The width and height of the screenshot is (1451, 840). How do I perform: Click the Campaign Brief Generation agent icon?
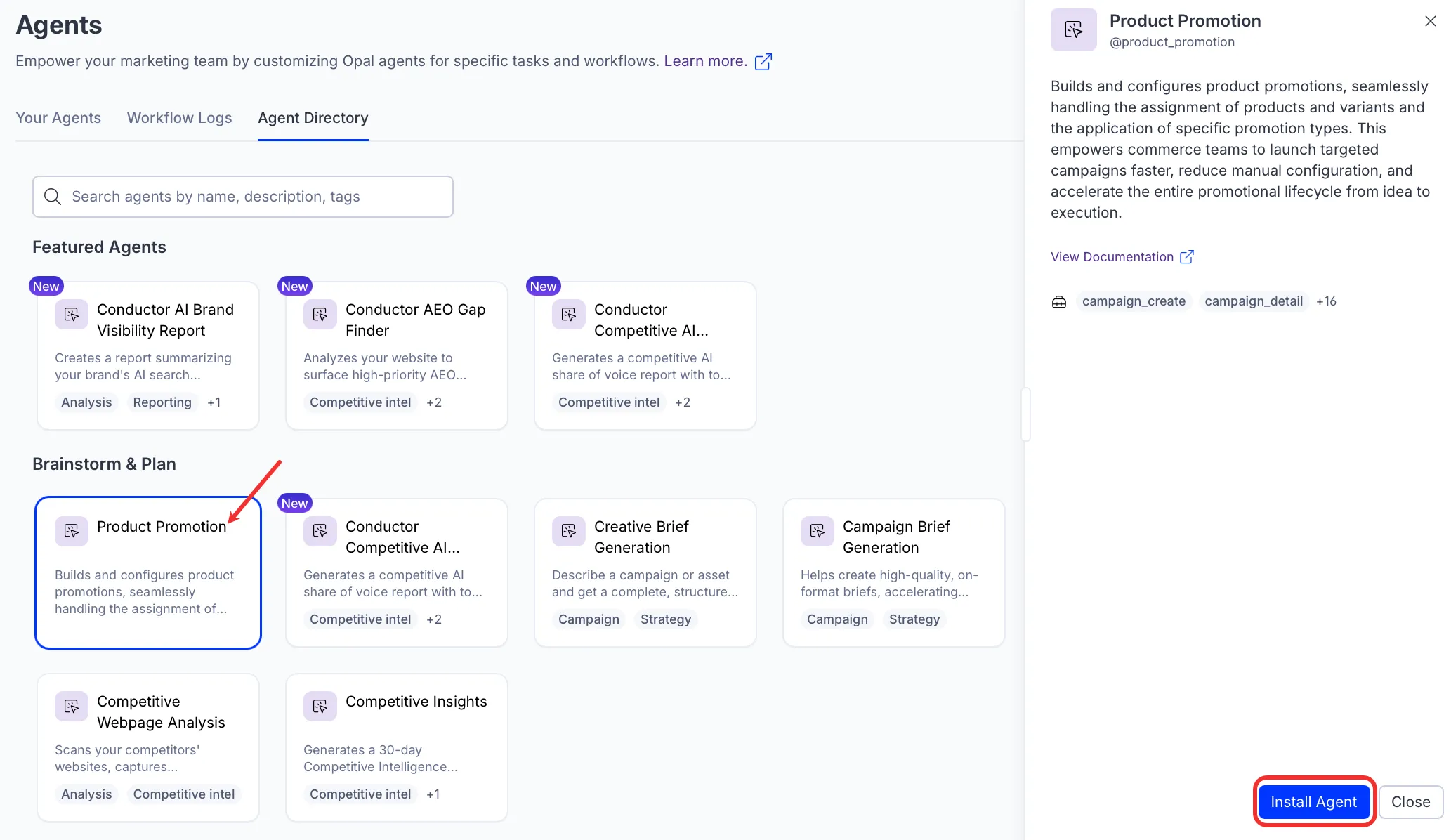click(x=818, y=532)
